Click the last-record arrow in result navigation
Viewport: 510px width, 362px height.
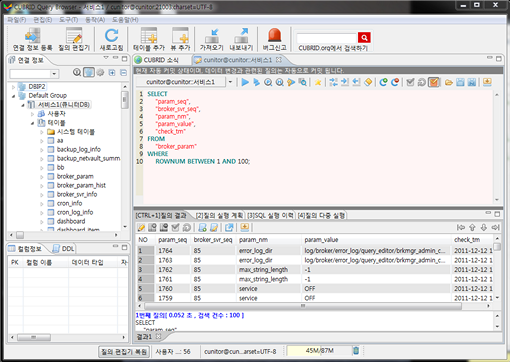[495, 227]
